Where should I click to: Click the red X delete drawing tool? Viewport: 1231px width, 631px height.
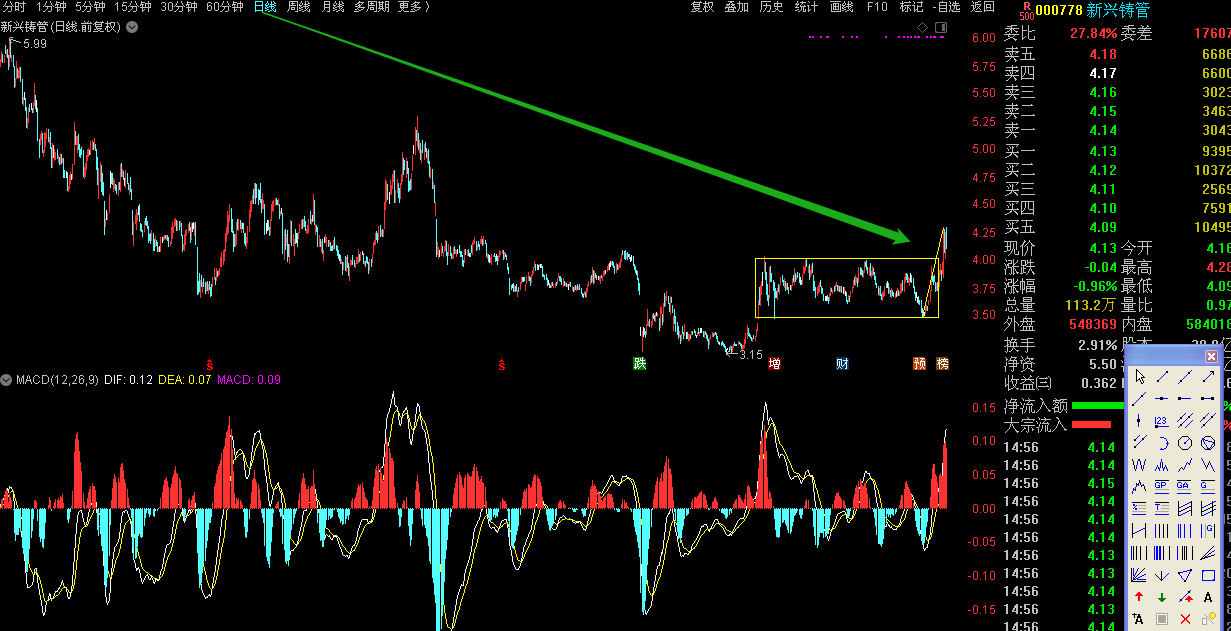click(1185, 618)
